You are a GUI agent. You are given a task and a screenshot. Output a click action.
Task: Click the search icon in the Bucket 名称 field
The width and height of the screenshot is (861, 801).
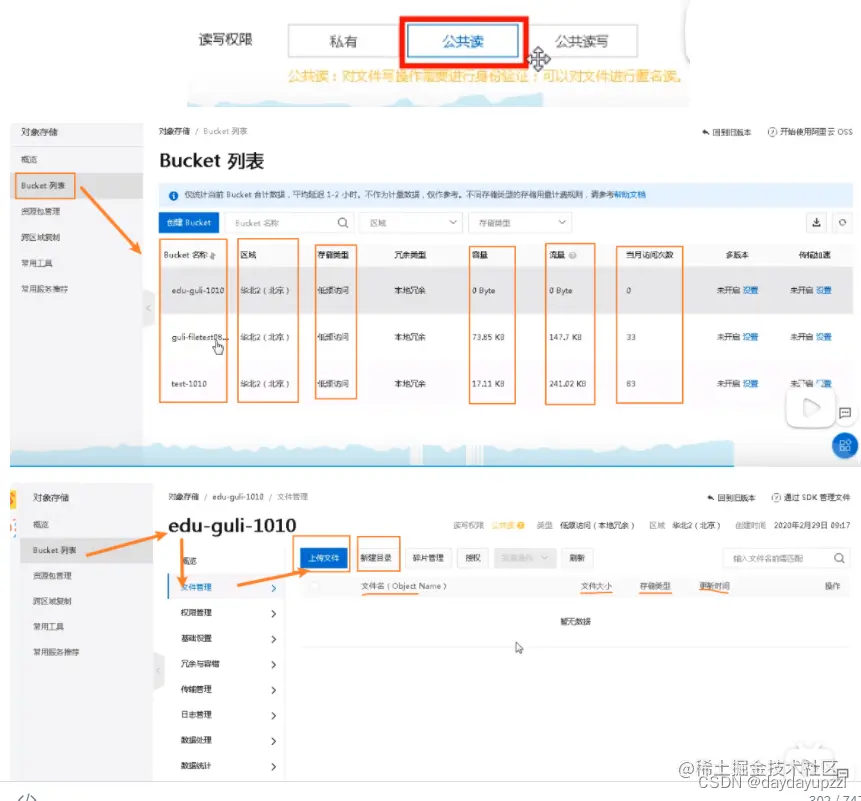pyautogui.click(x=343, y=222)
